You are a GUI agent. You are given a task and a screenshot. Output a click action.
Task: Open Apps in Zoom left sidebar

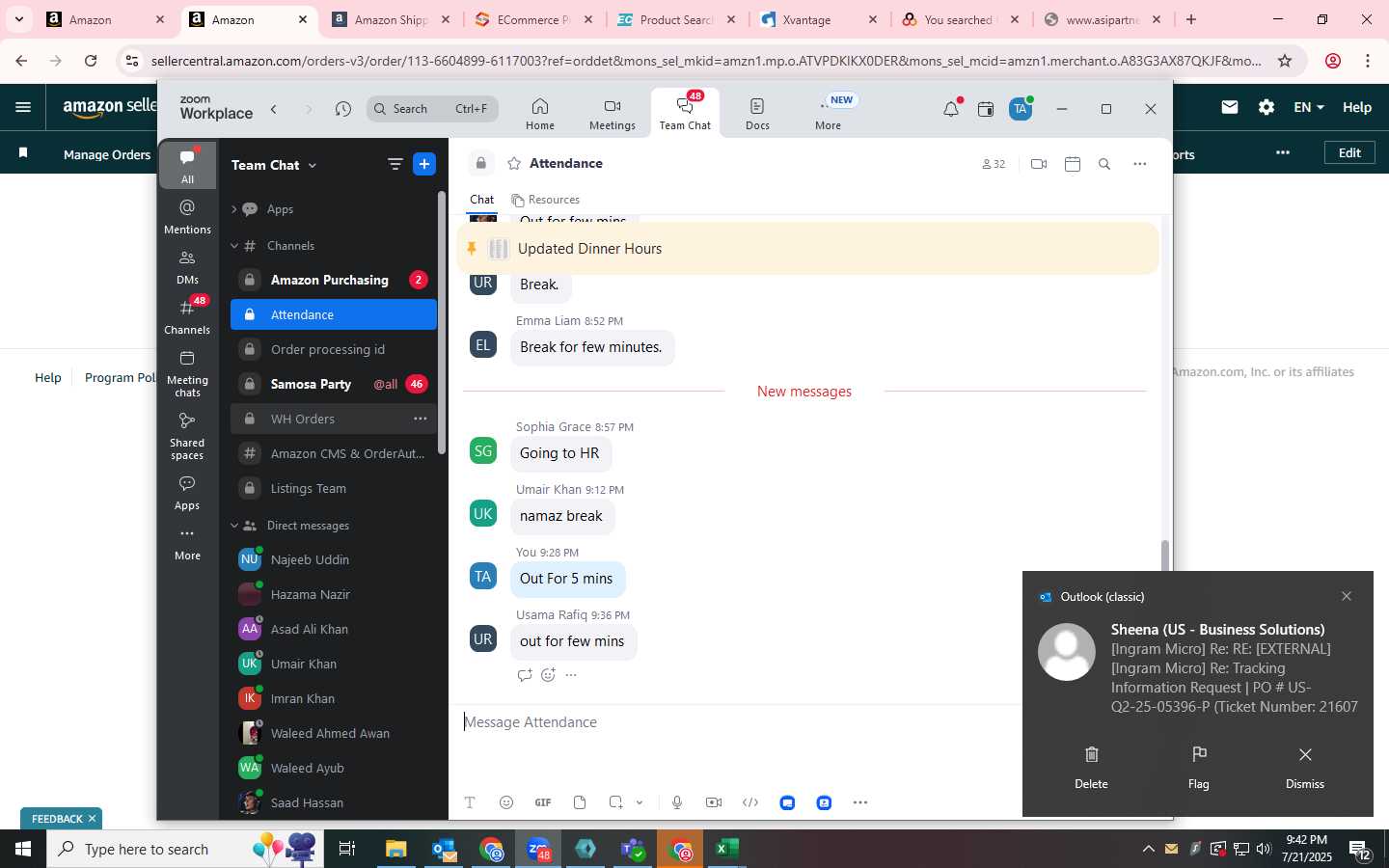[187, 493]
